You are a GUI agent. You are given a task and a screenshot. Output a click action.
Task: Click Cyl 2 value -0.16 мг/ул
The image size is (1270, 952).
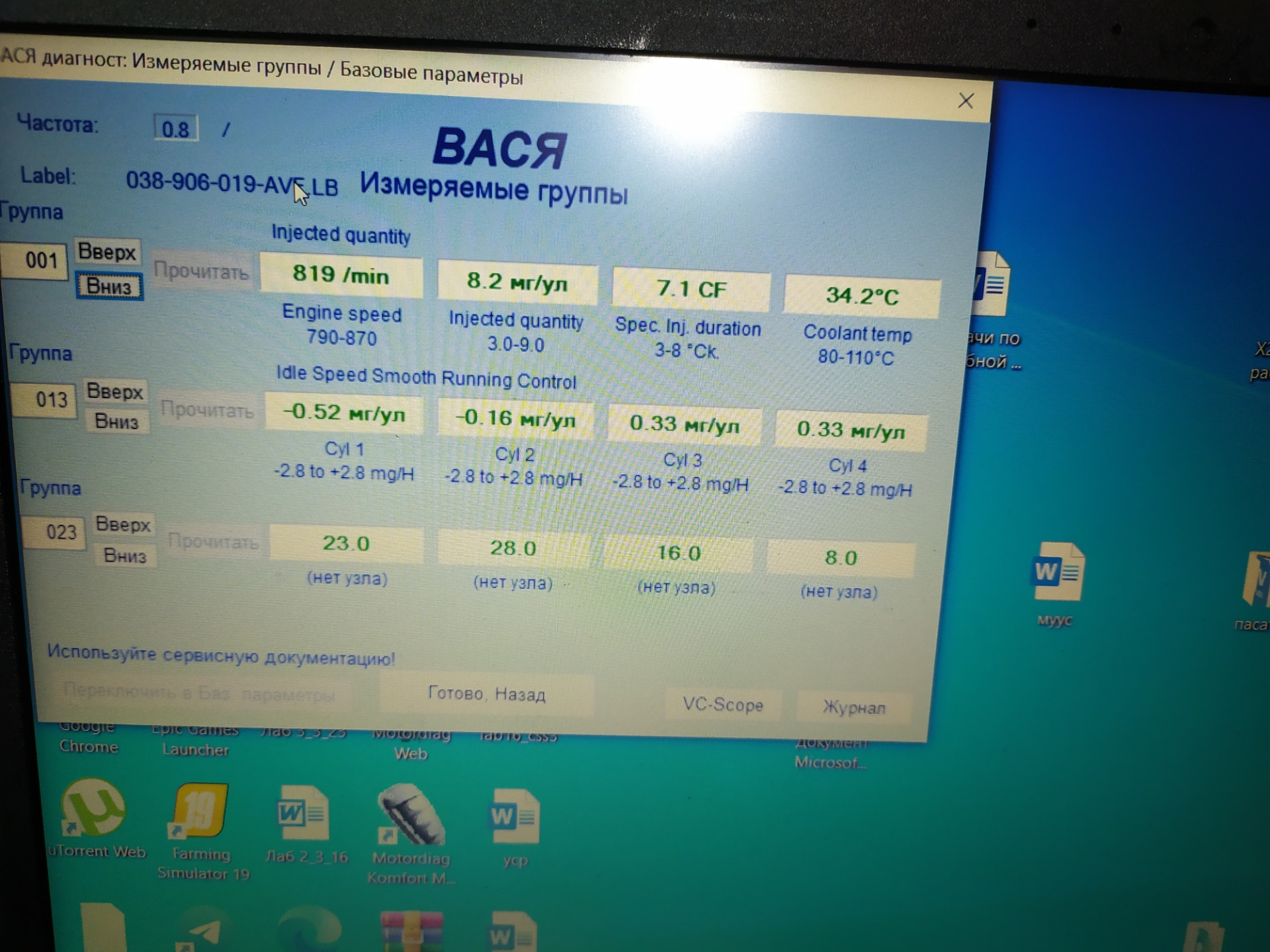[x=515, y=418]
